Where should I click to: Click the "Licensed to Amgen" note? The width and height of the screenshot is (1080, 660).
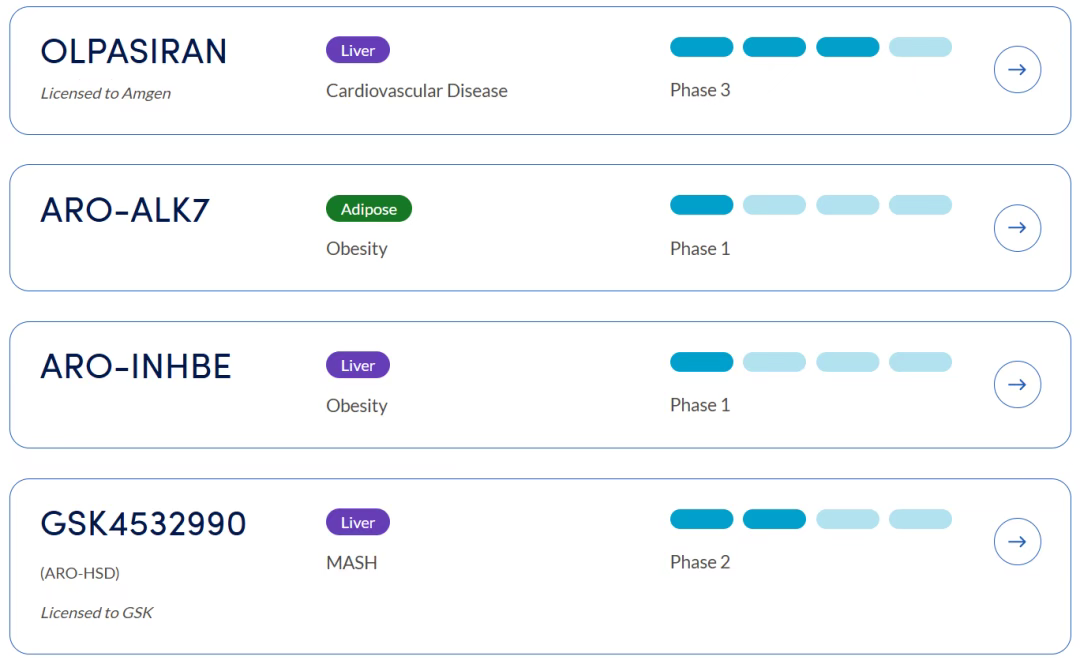(x=105, y=94)
